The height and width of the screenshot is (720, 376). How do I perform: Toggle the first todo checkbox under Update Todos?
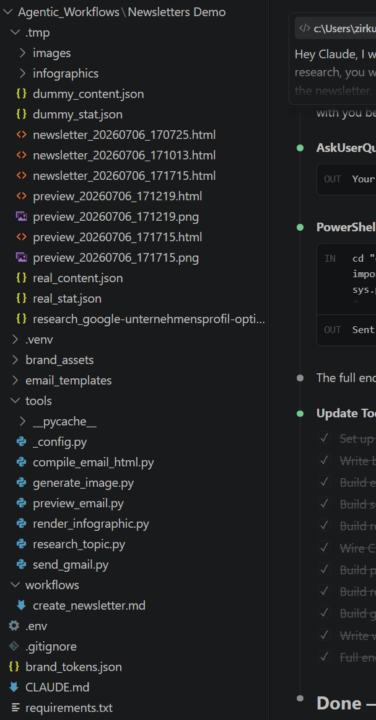coord(324,438)
